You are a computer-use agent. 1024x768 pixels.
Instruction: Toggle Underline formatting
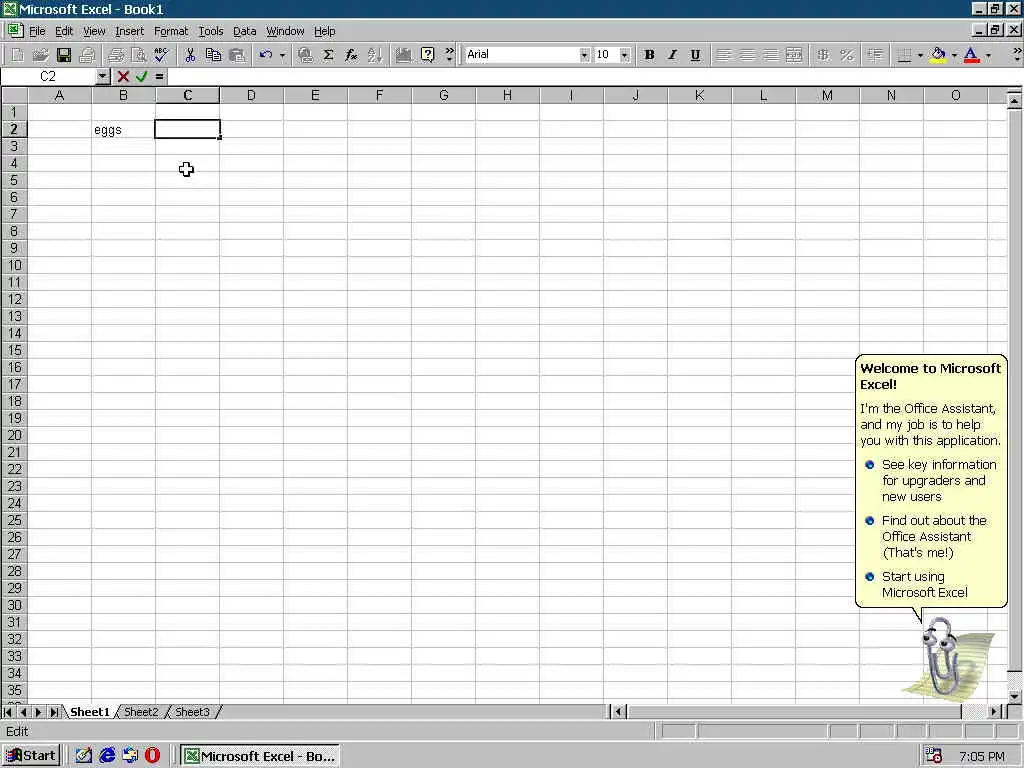695,55
